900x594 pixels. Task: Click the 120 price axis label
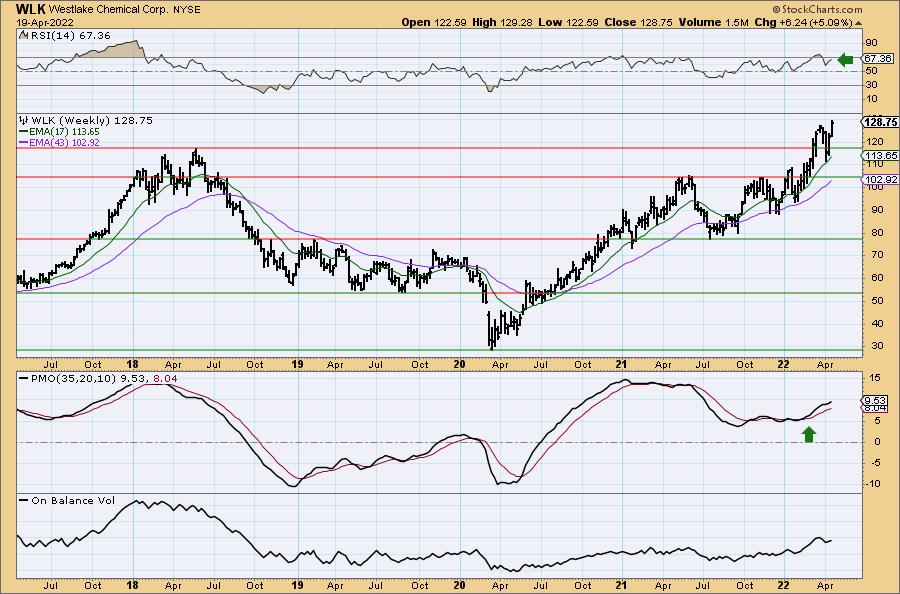[x=875, y=141]
